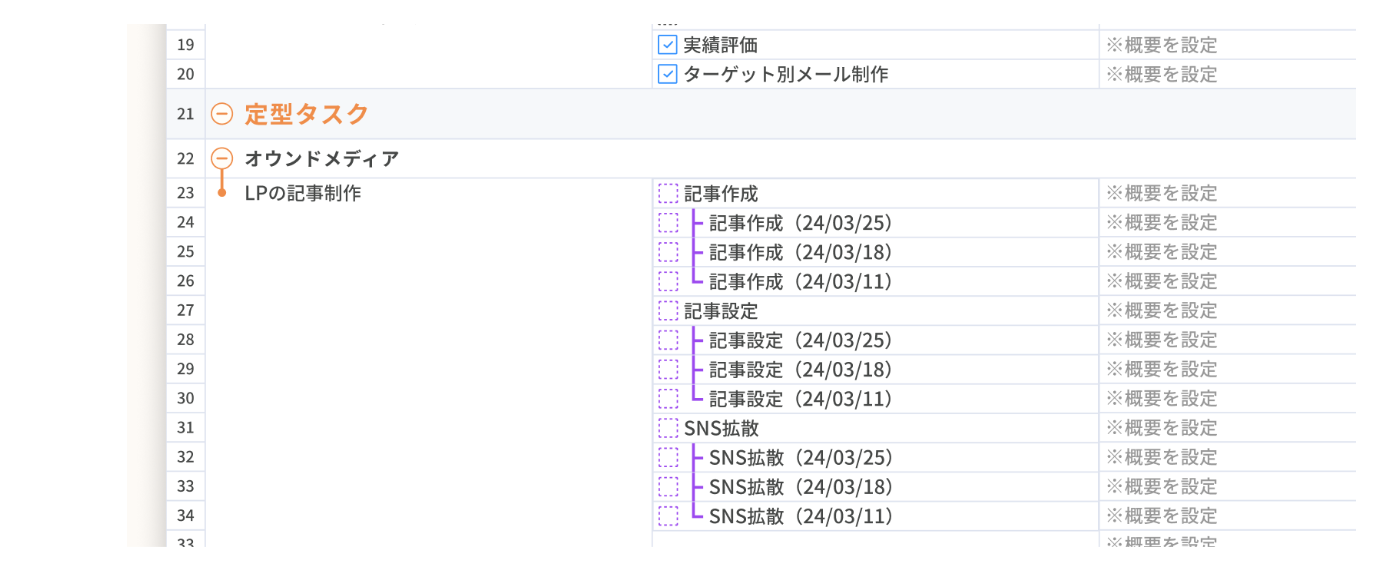Set summary for the 実績評価 row
The width and height of the screenshot is (1378, 564).
pos(1161,45)
